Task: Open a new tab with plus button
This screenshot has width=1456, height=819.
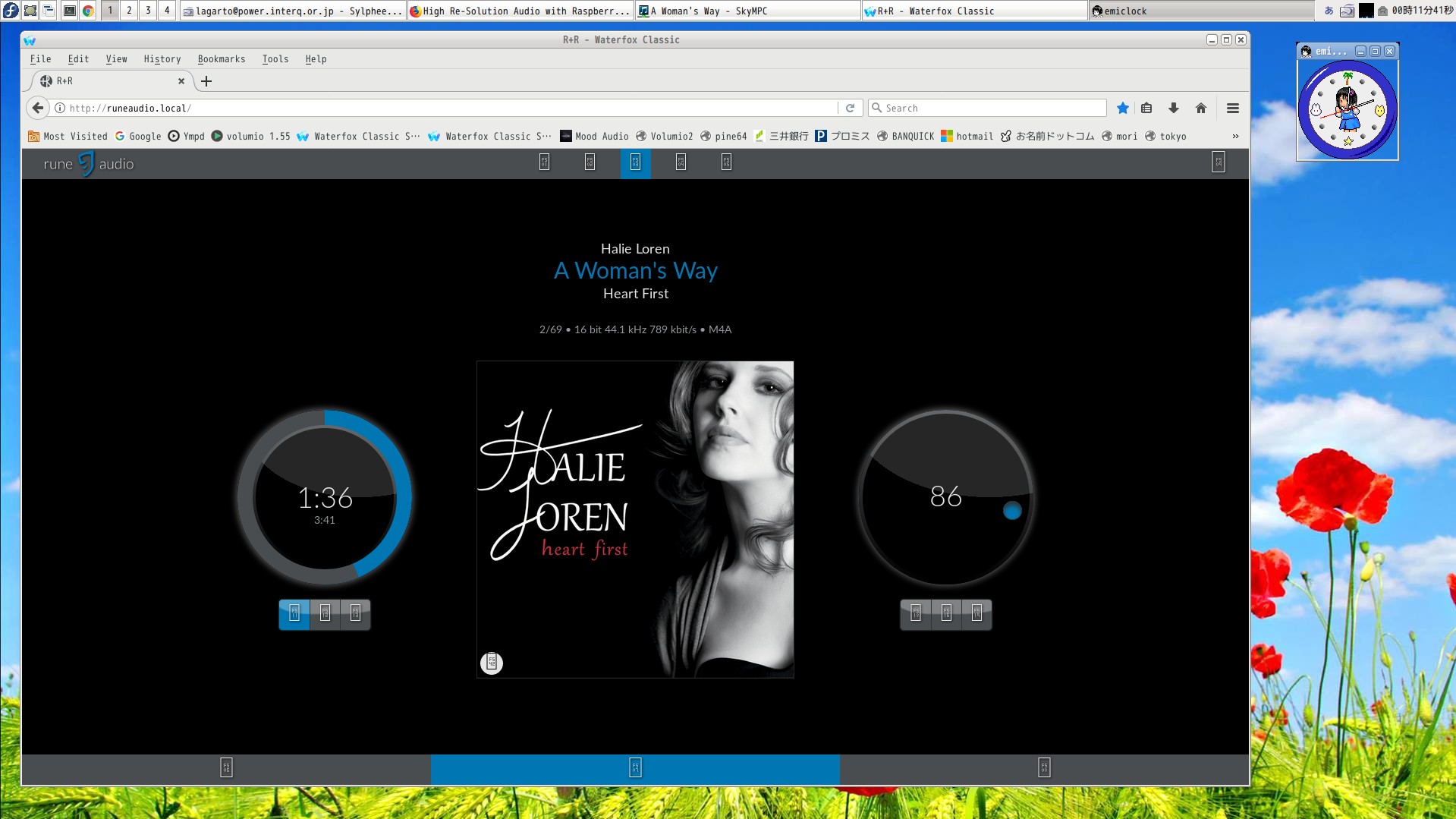Action: pos(206,81)
